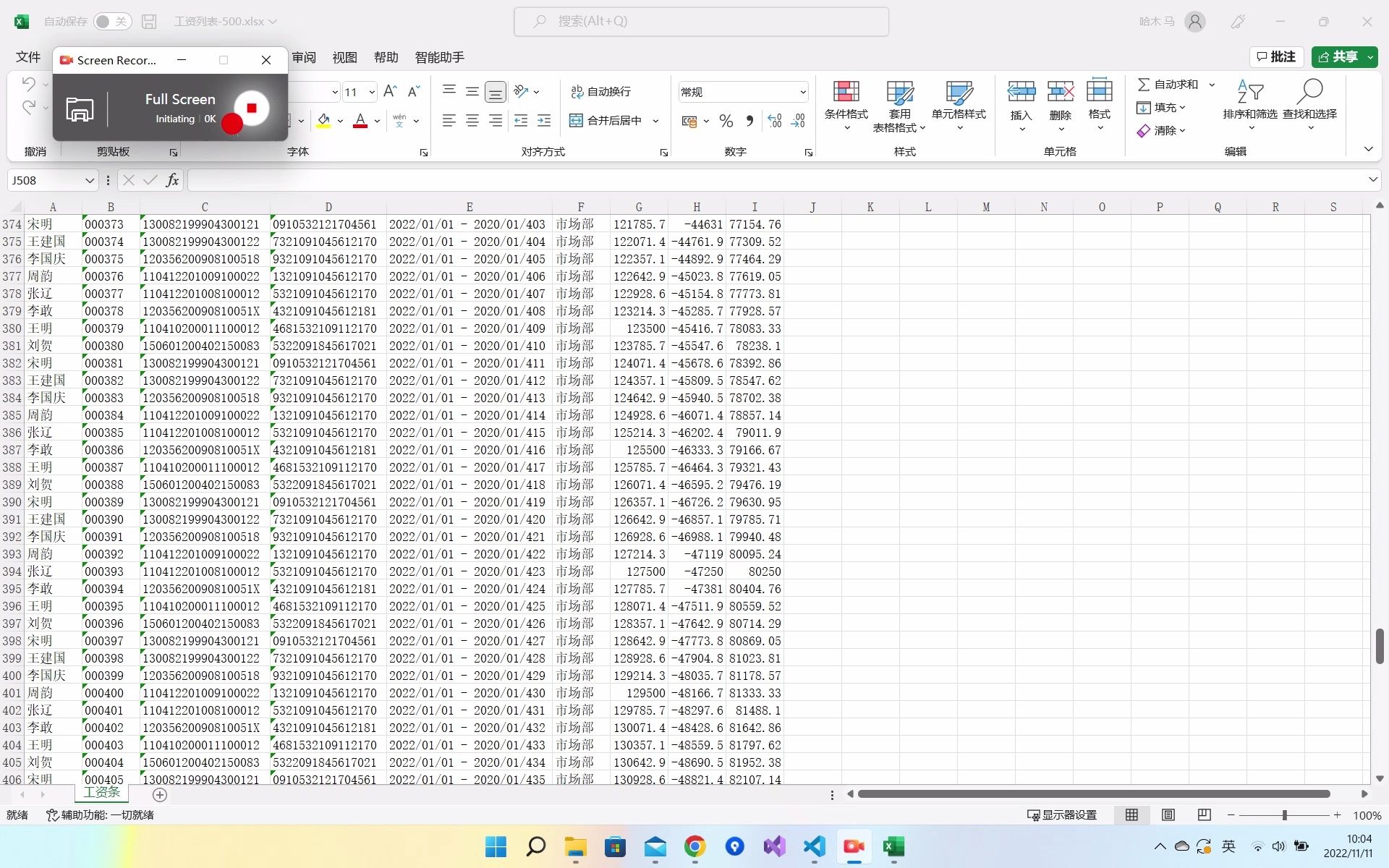Viewport: 1389px width, 868px height.
Task: Enable 合并后居中 merge and center
Action: (x=606, y=120)
